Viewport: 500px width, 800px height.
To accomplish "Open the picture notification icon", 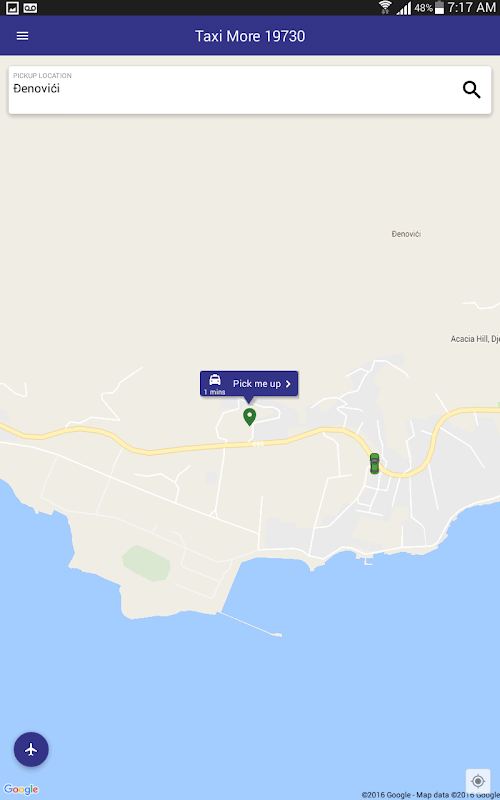I will (x=12, y=8).
